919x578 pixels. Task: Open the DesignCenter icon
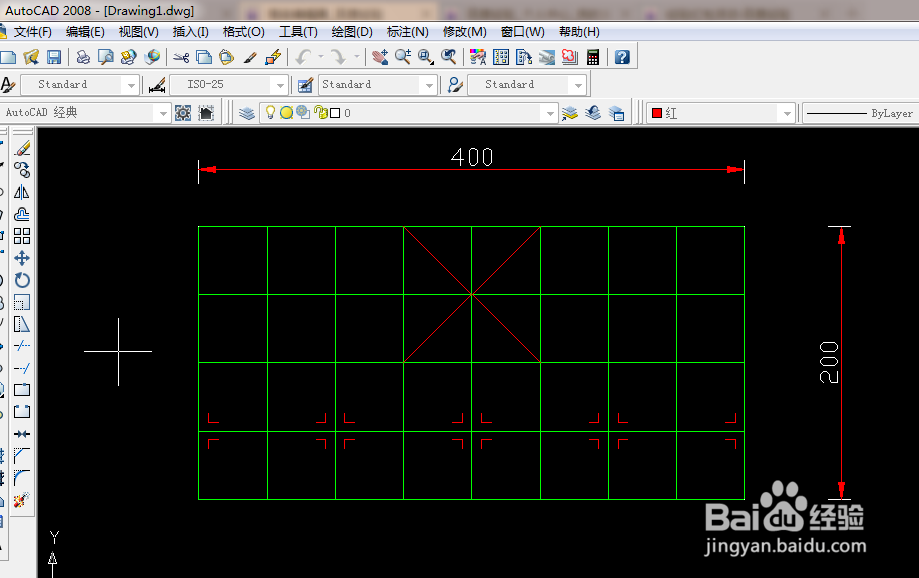click(x=501, y=57)
